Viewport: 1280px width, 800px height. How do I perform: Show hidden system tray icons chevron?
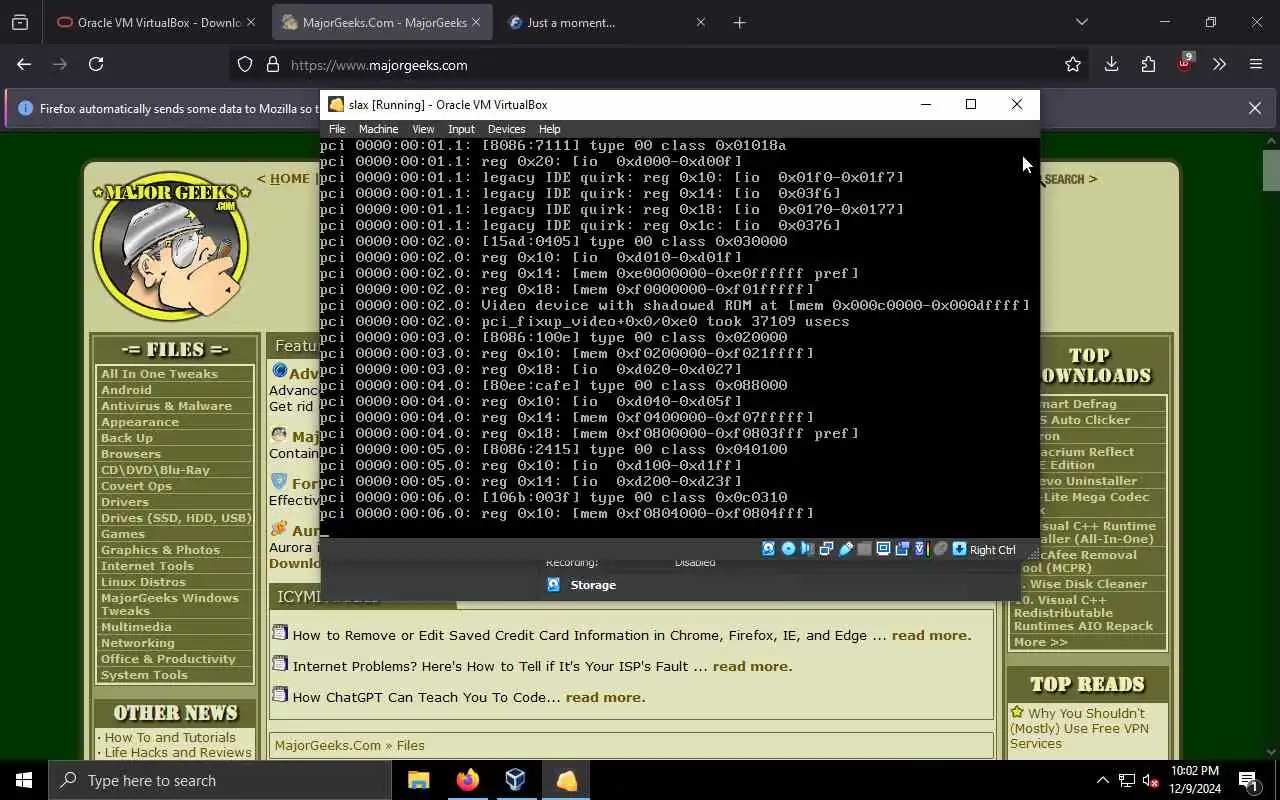tap(1102, 780)
